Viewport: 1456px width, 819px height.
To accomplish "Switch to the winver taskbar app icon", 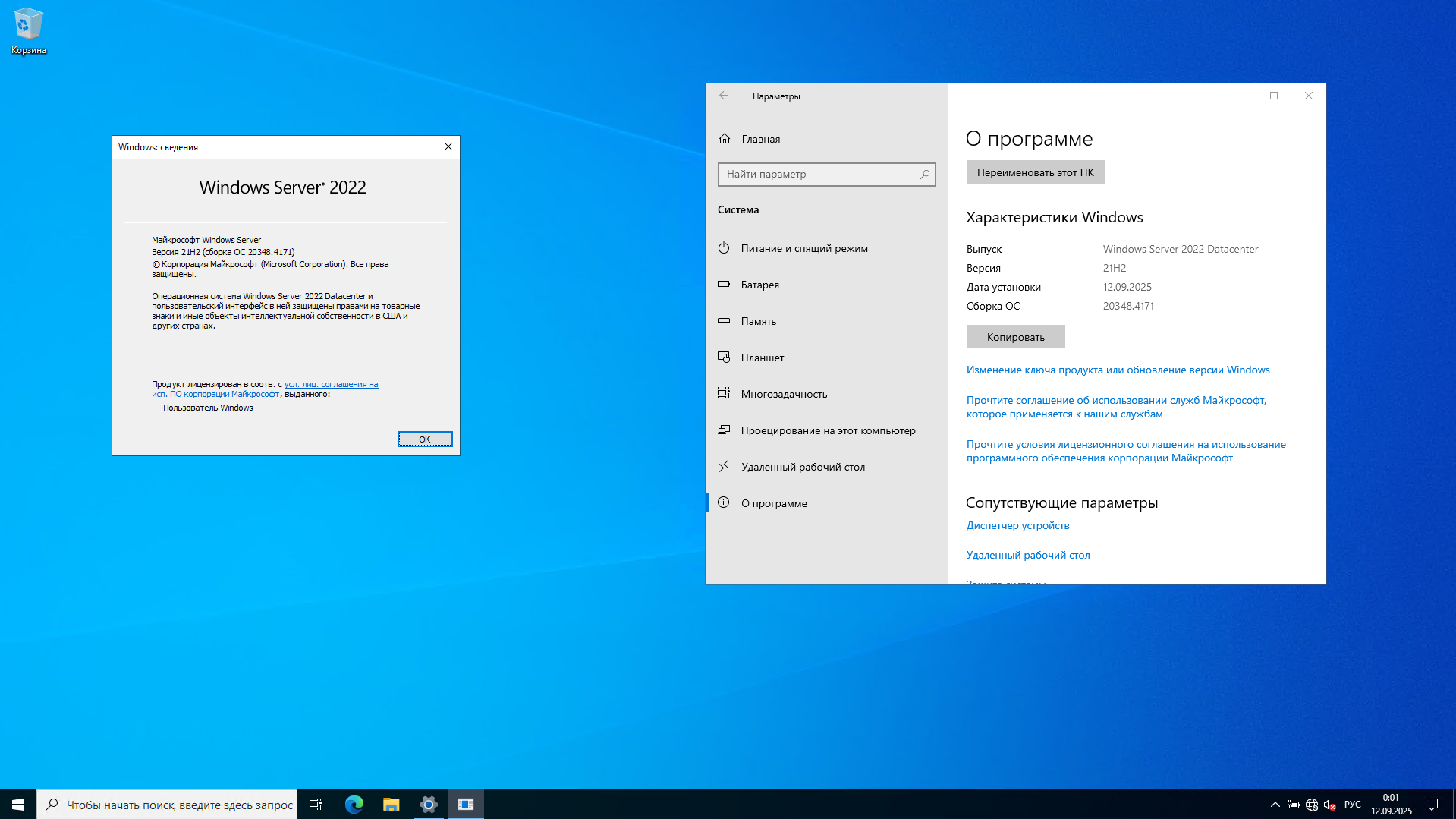I will [x=466, y=805].
